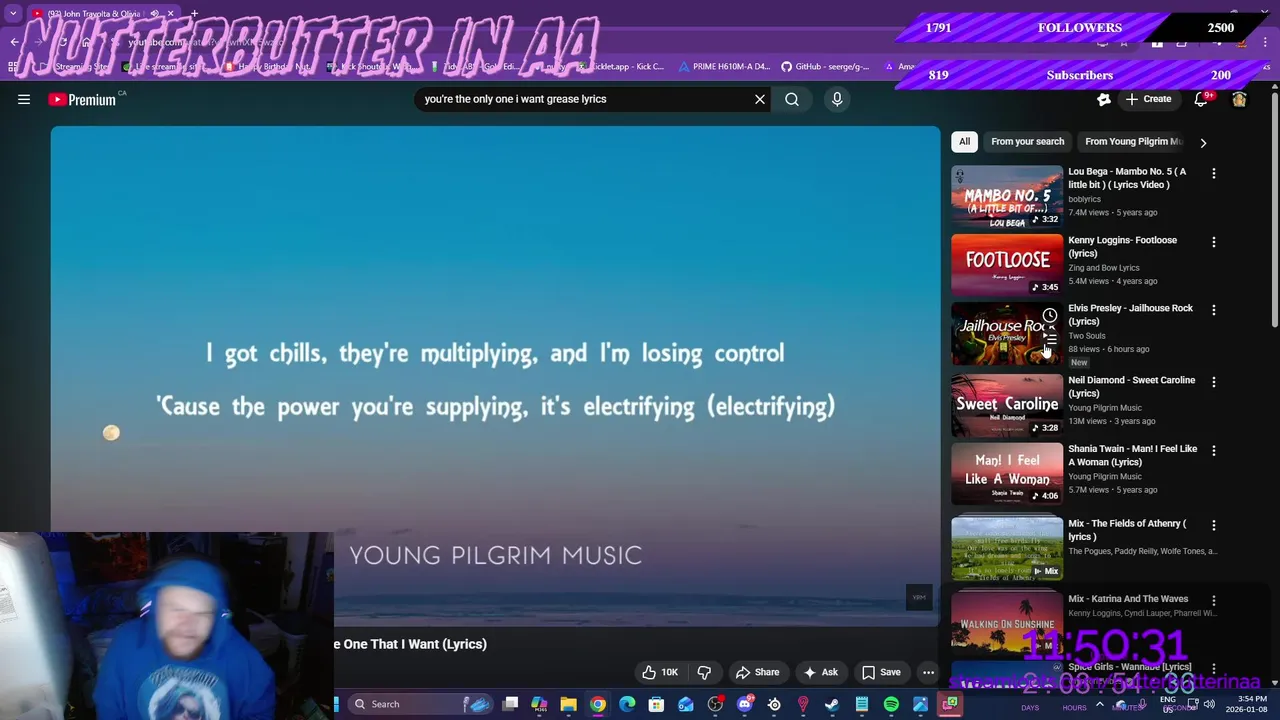Open Task View on the taskbar

[510, 704]
